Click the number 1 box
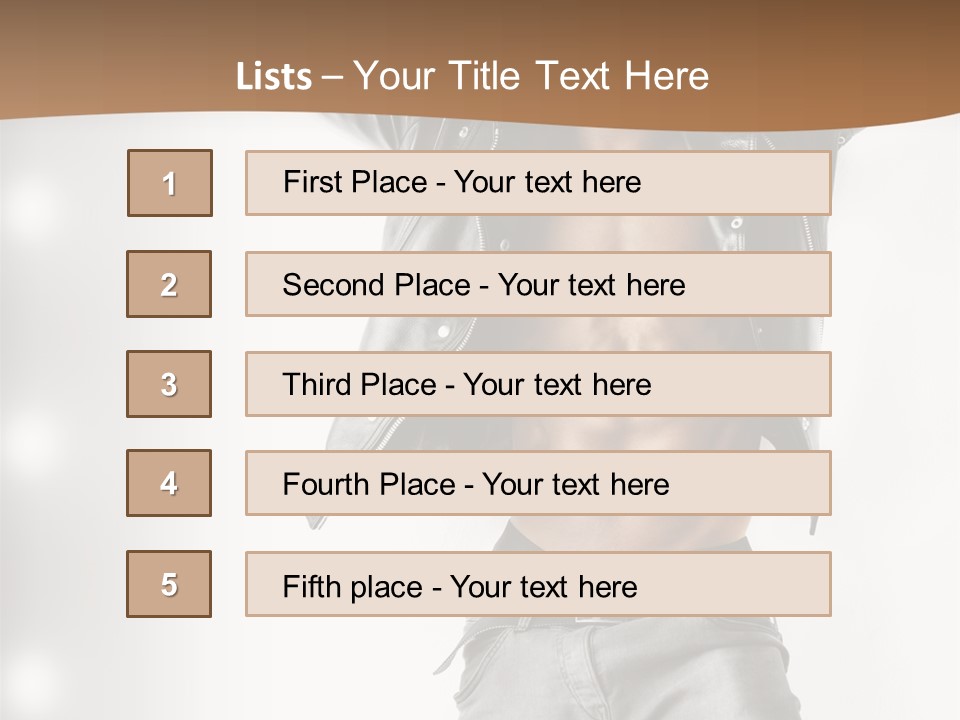This screenshot has width=960, height=720. tap(170, 183)
